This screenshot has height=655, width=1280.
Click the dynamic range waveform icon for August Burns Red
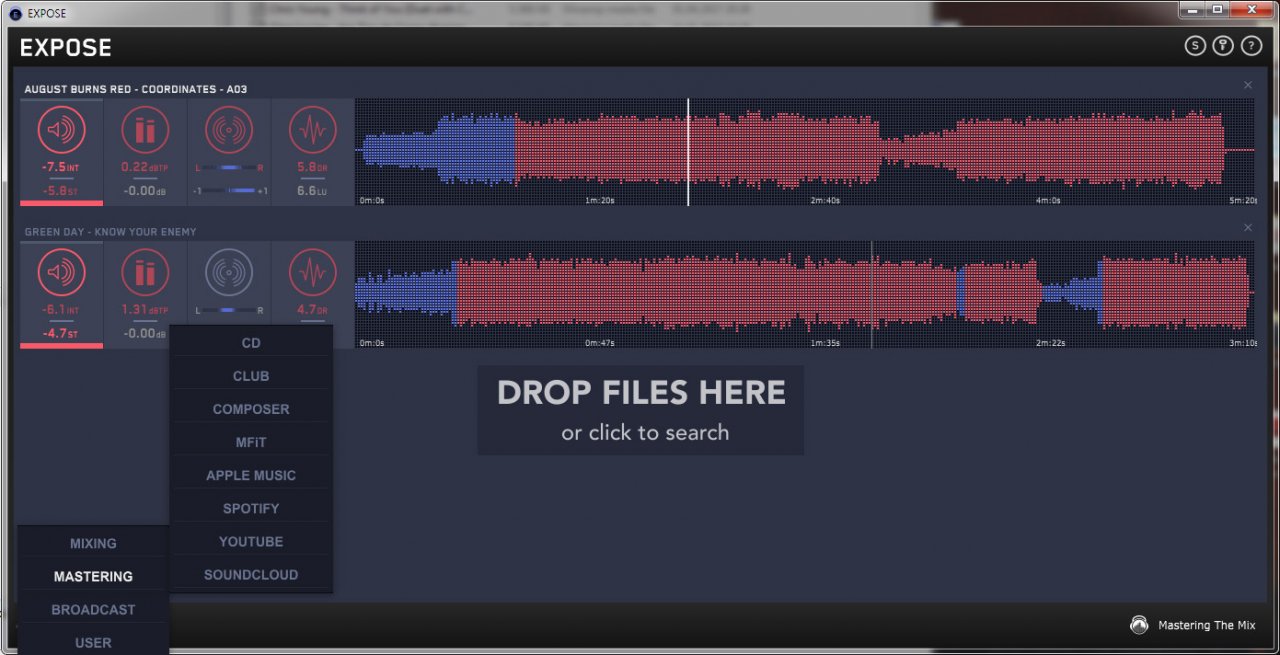pyautogui.click(x=313, y=130)
